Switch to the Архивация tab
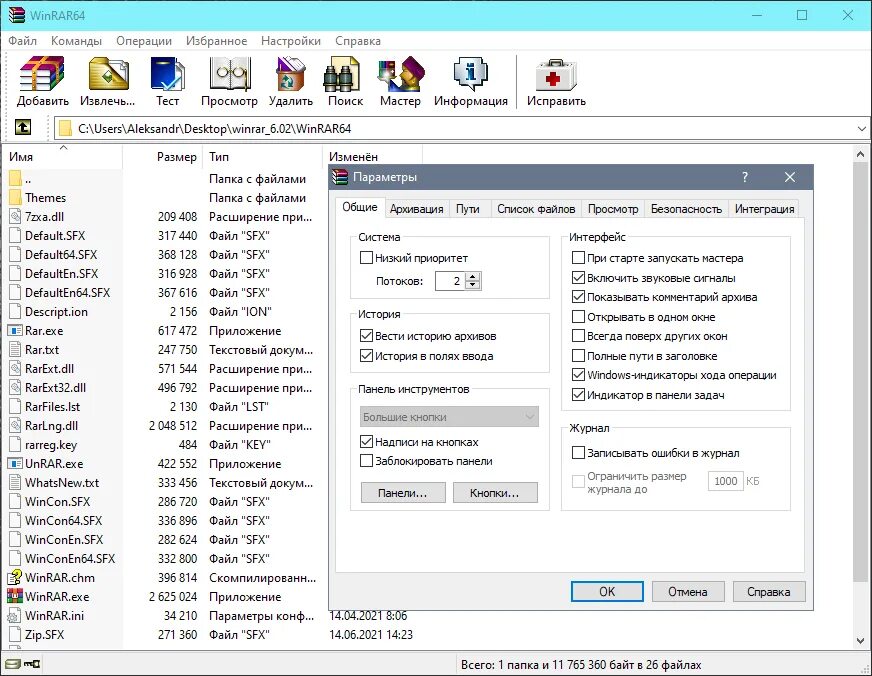The height and width of the screenshot is (676, 872). tap(417, 209)
